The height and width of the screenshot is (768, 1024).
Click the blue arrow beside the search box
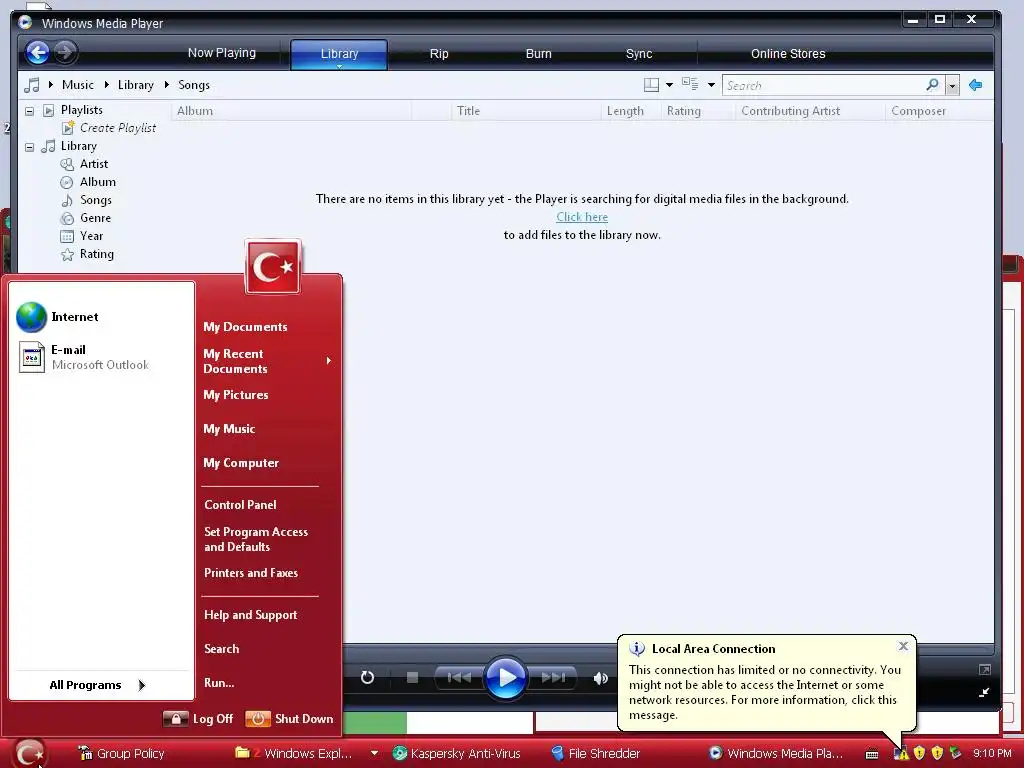click(976, 85)
